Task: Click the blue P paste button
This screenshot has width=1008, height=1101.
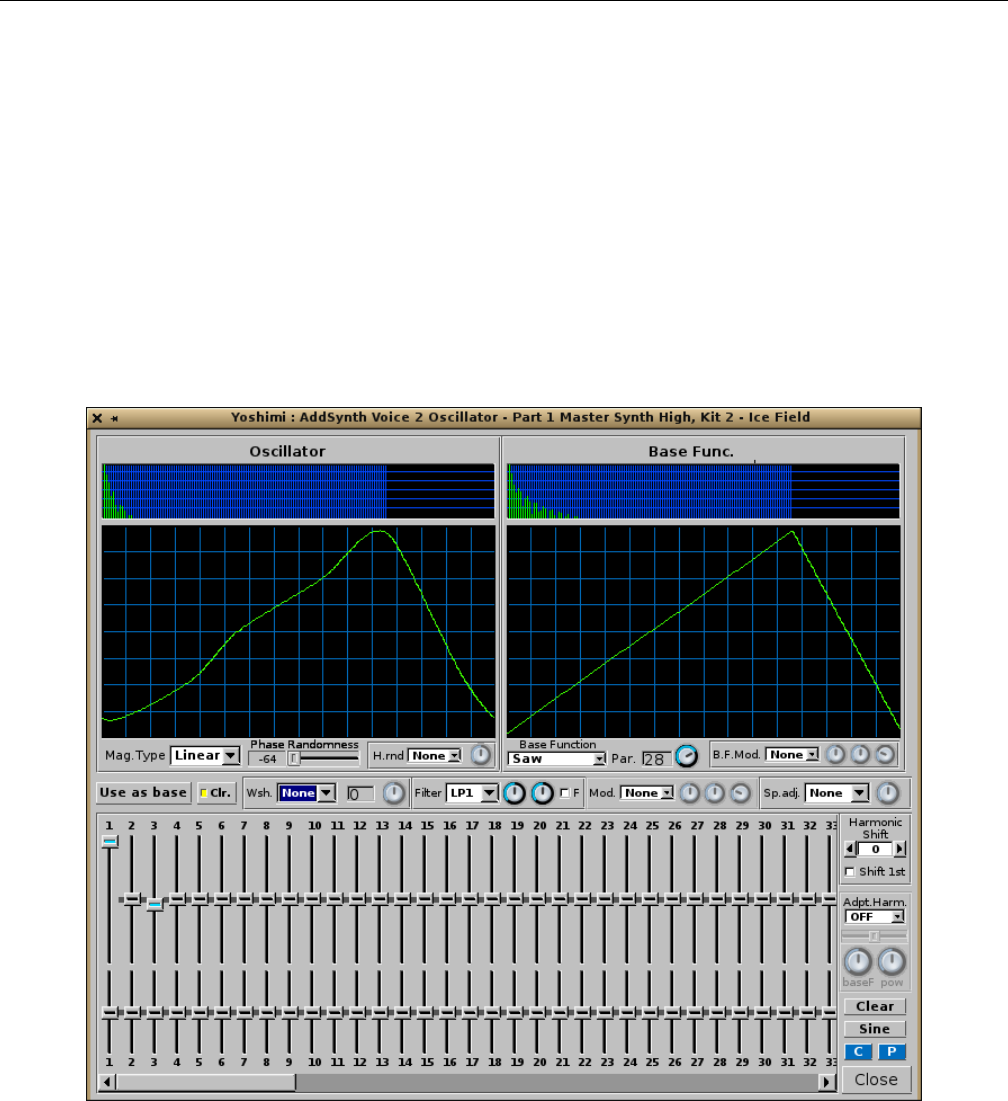Action: [x=891, y=1051]
